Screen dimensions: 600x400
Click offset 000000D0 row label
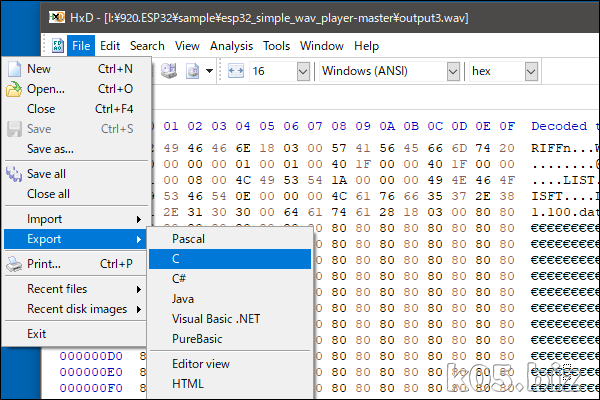click(x=91, y=356)
